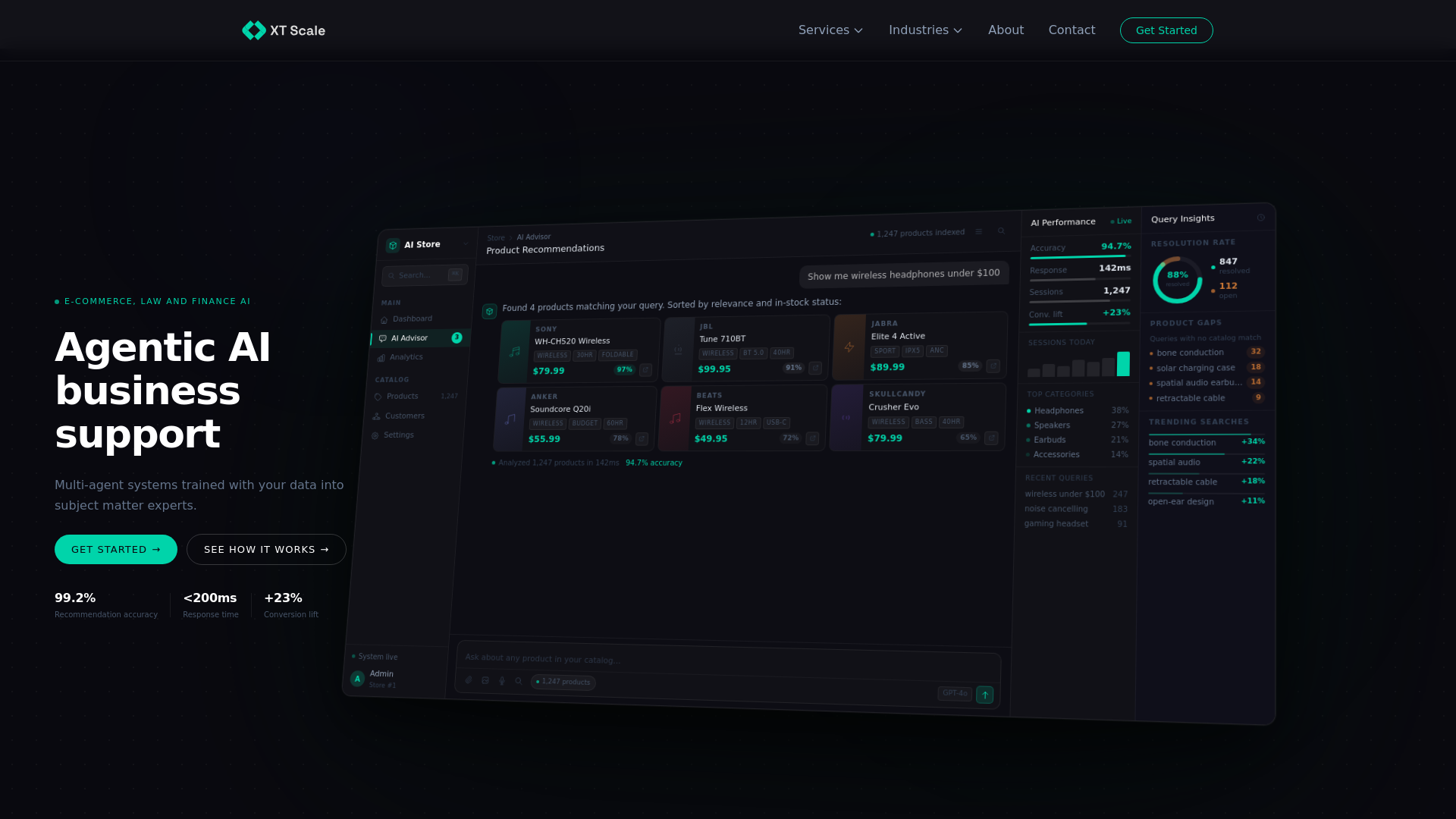The width and height of the screenshot is (1456, 819).
Task: Open external link on Jabra Elite 4 Active card
Action: click(993, 366)
